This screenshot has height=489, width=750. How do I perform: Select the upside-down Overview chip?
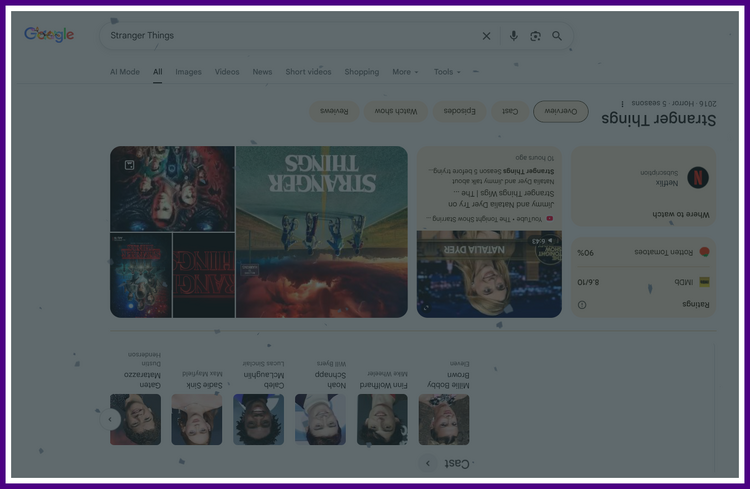click(561, 111)
